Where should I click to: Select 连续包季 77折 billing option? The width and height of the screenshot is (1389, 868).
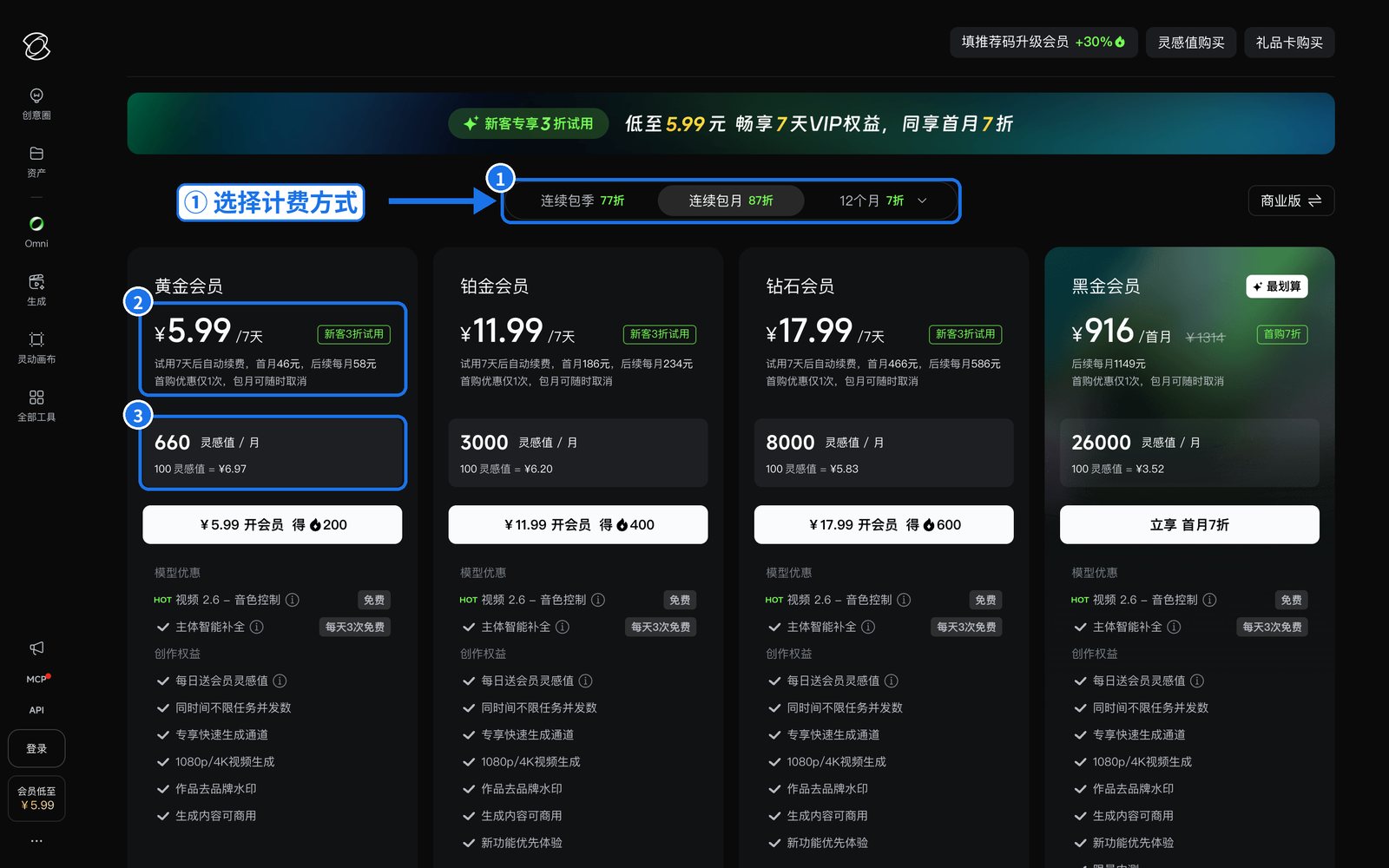pos(583,201)
